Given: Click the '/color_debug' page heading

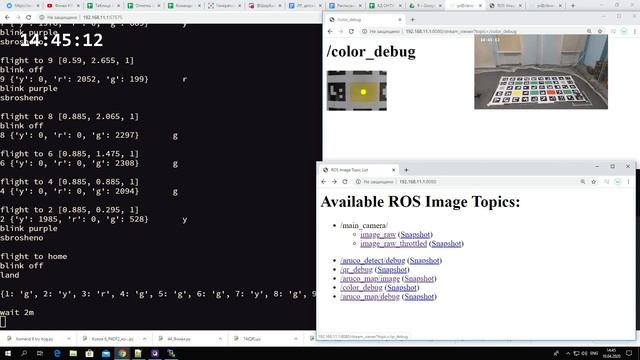Looking at the screenshot, I should 371,52.
